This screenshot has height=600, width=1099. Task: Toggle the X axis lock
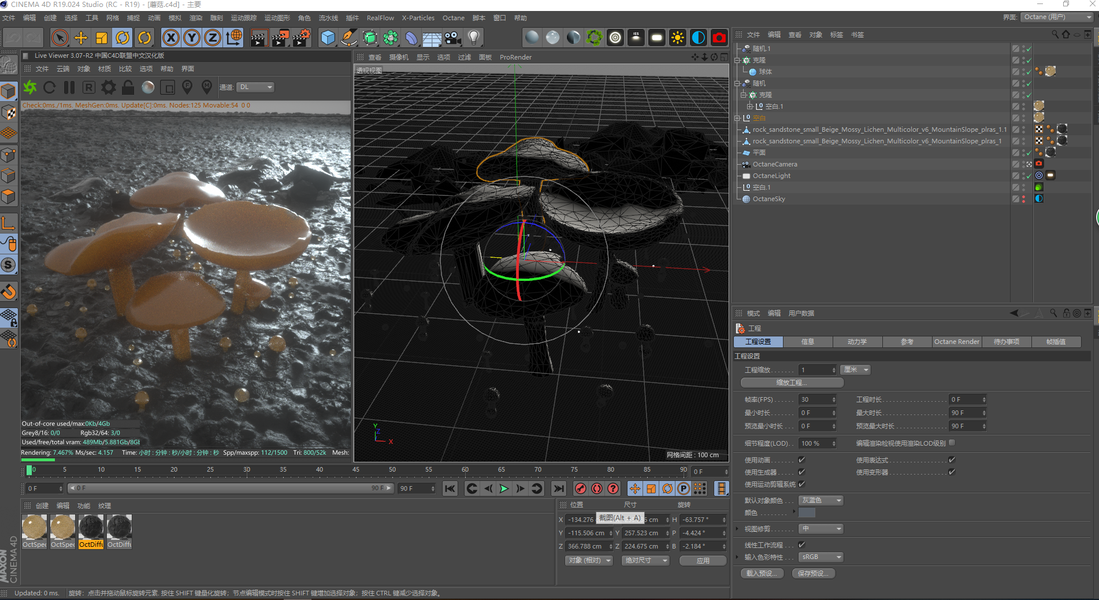(171, 37)
